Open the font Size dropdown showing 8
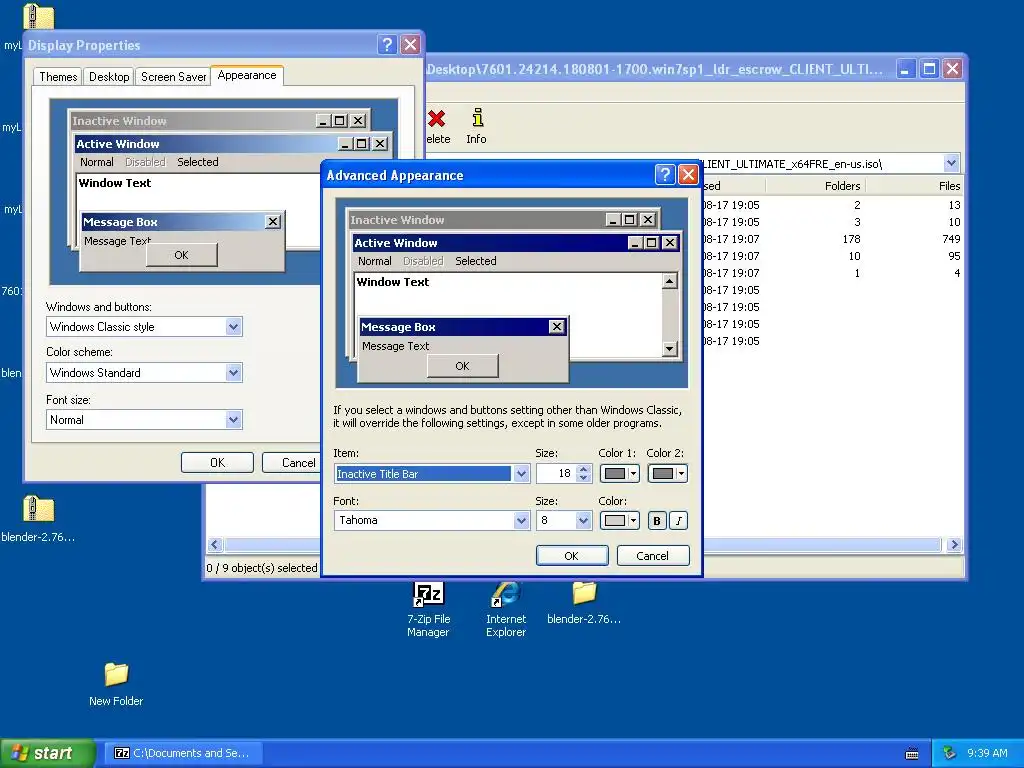Screen dimensions: 1024x768 (583, 520)
